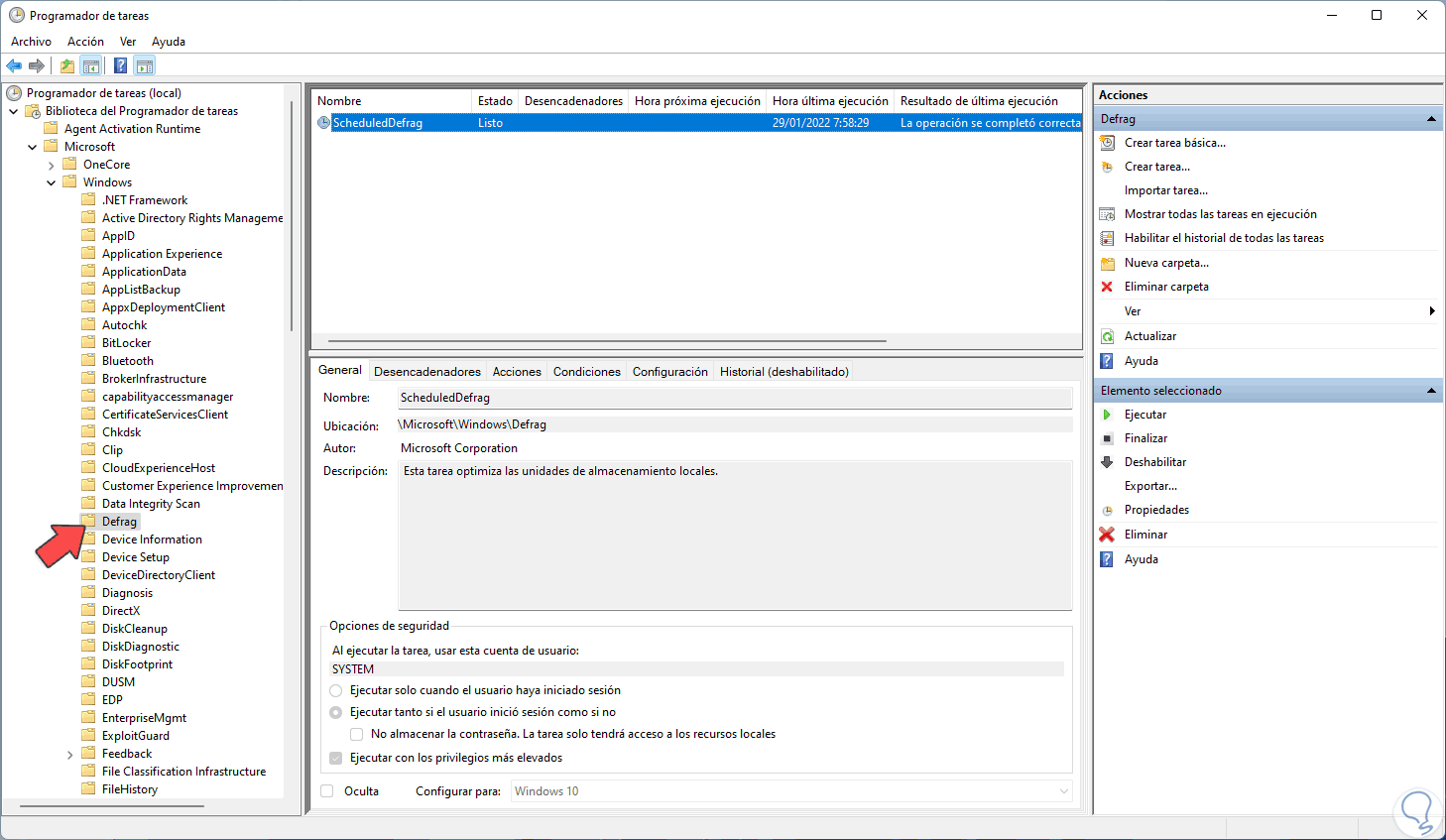
Task: Switch to the Configuración tab
Action: 670,372
